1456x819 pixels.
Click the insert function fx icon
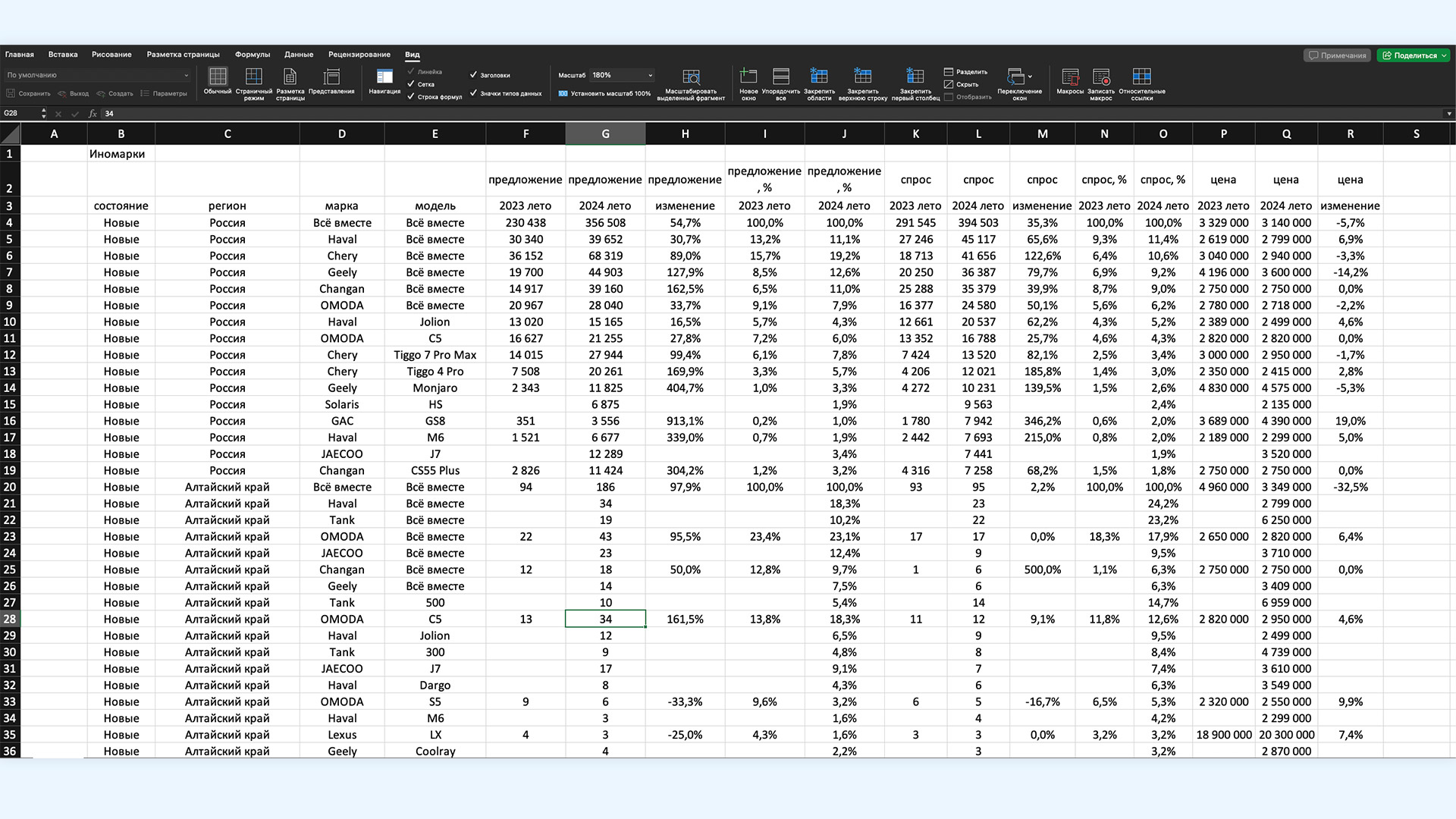tap(93, 114)
